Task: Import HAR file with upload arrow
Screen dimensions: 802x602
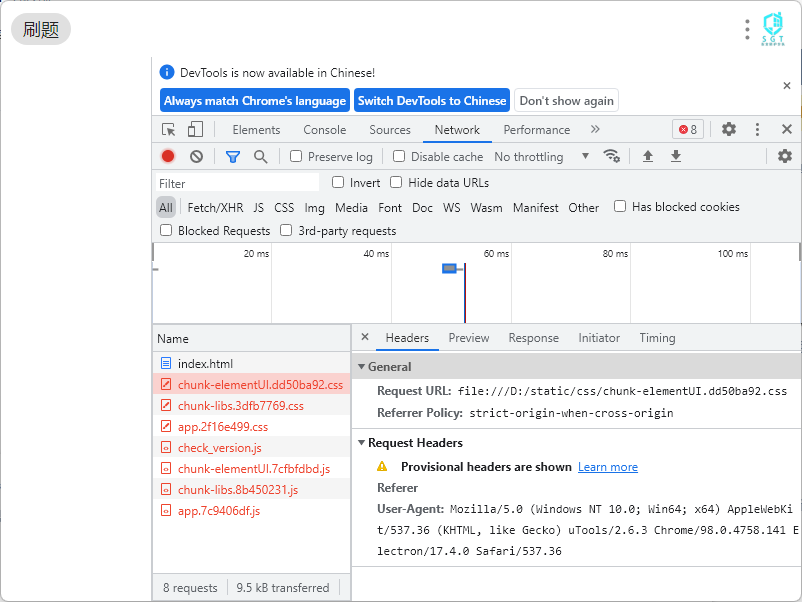Action: 648,156
